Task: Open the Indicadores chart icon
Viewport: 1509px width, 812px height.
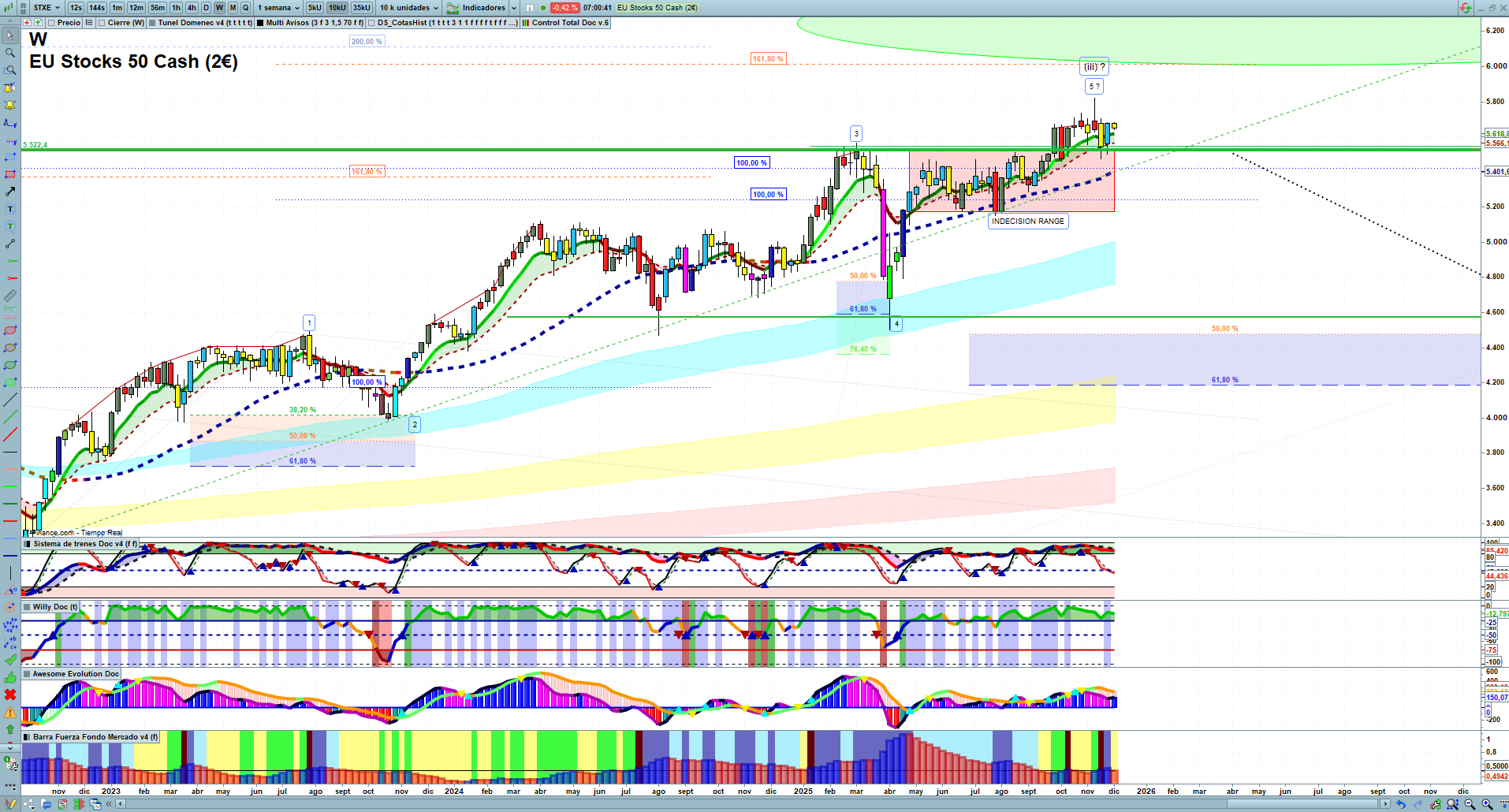Action: click(453, 8)
